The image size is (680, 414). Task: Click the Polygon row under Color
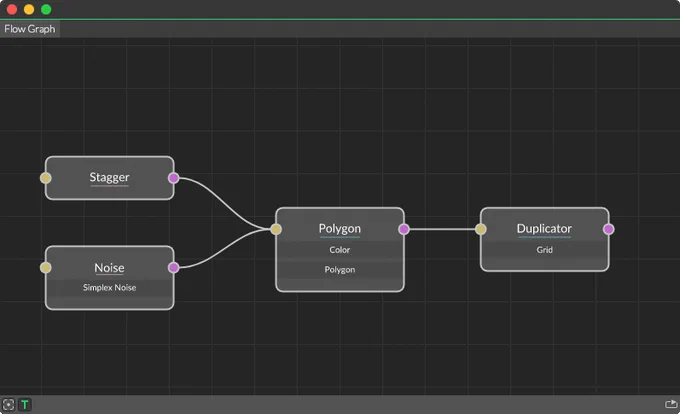pos(340,270)
